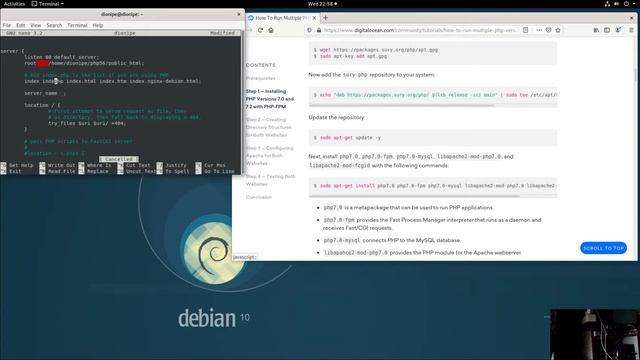
Task: Click the Cut Text shortcut in nano
Action: 134,165
